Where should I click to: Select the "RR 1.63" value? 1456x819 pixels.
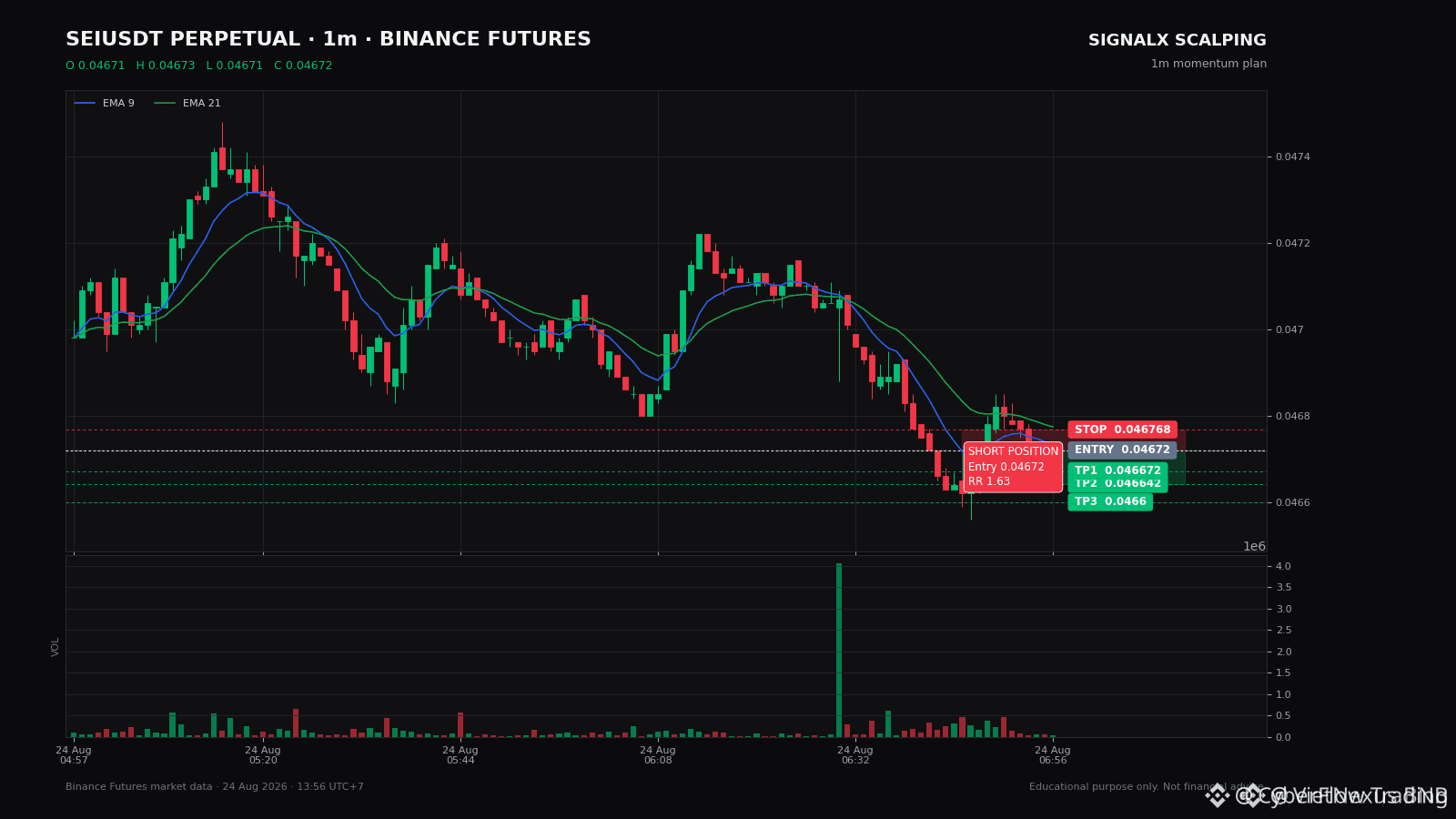pos(989,482)
